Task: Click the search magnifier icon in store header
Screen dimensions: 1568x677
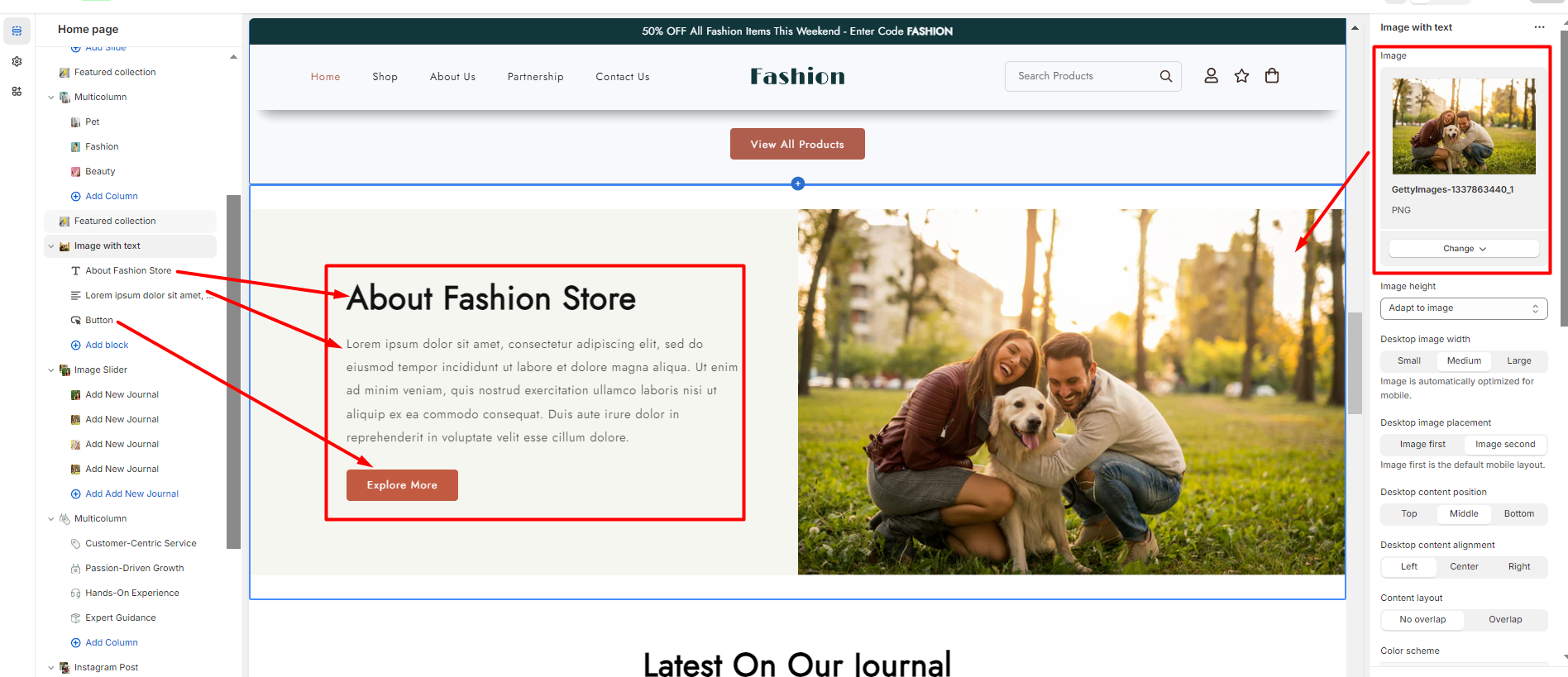Action: 1166,76
